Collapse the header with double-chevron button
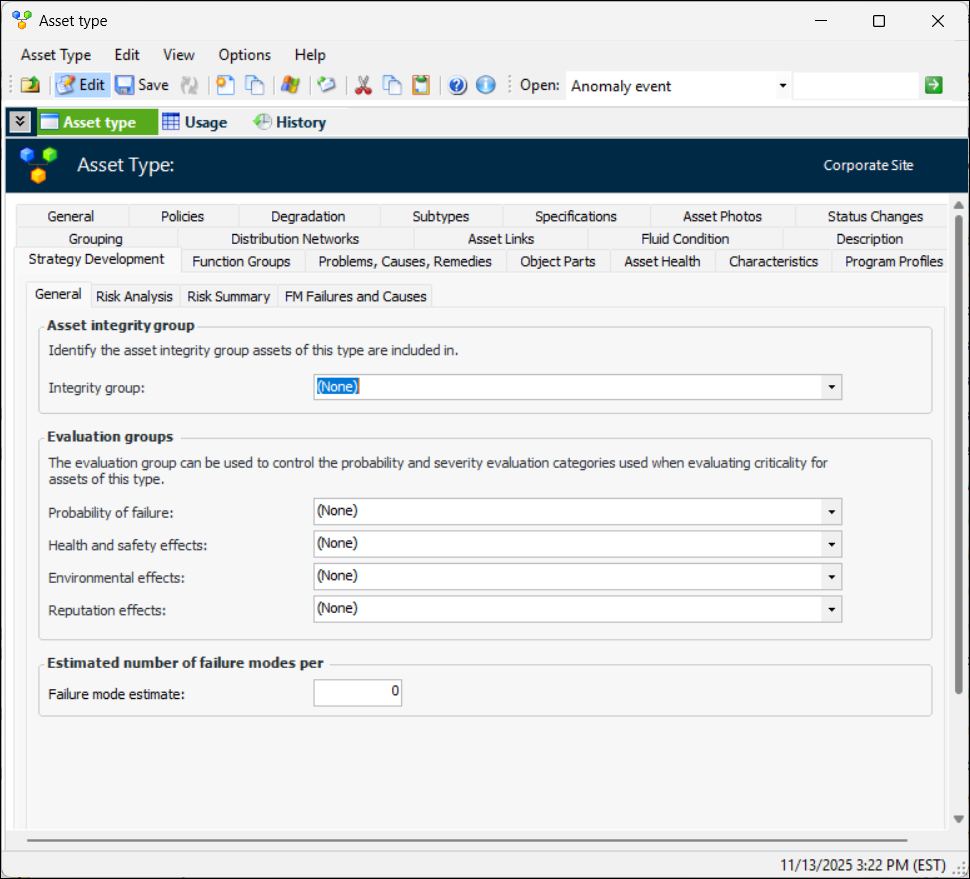 point(20,122)
